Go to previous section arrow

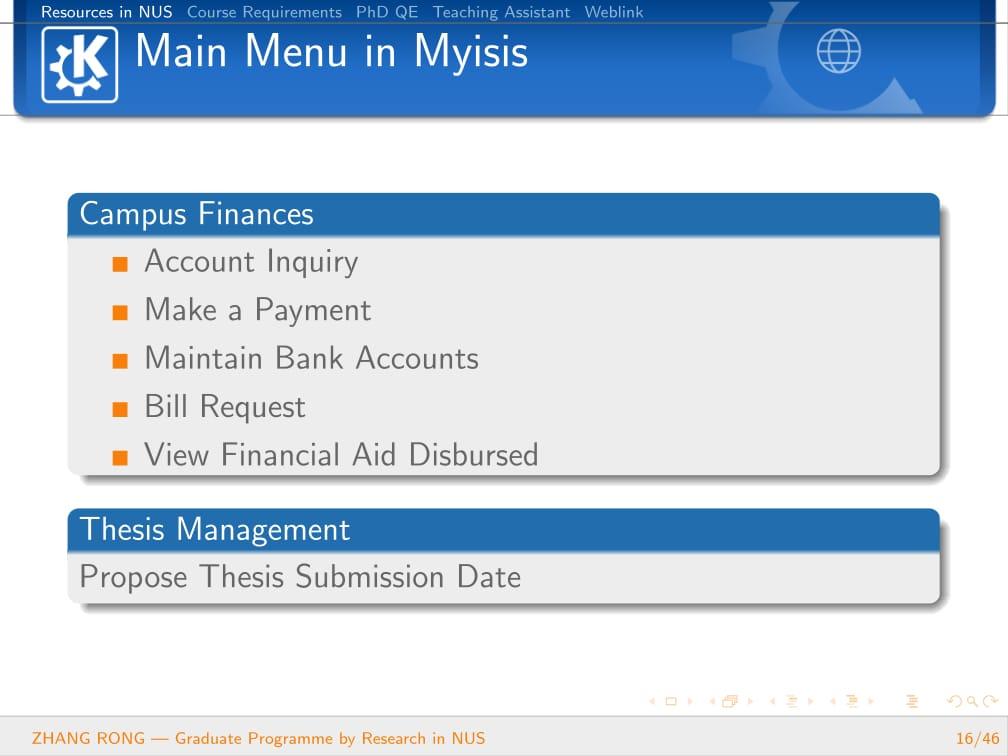[833, 701]
